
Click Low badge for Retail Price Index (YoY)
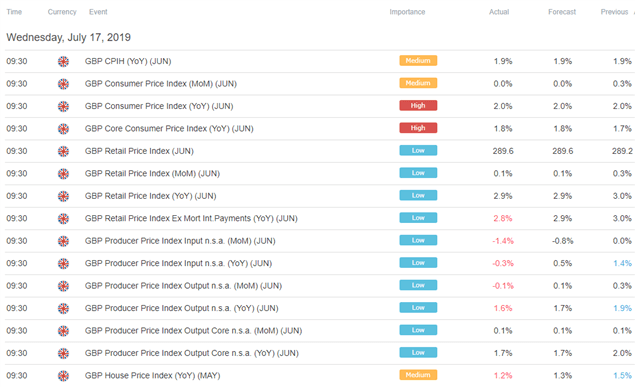tap(418, 195)
